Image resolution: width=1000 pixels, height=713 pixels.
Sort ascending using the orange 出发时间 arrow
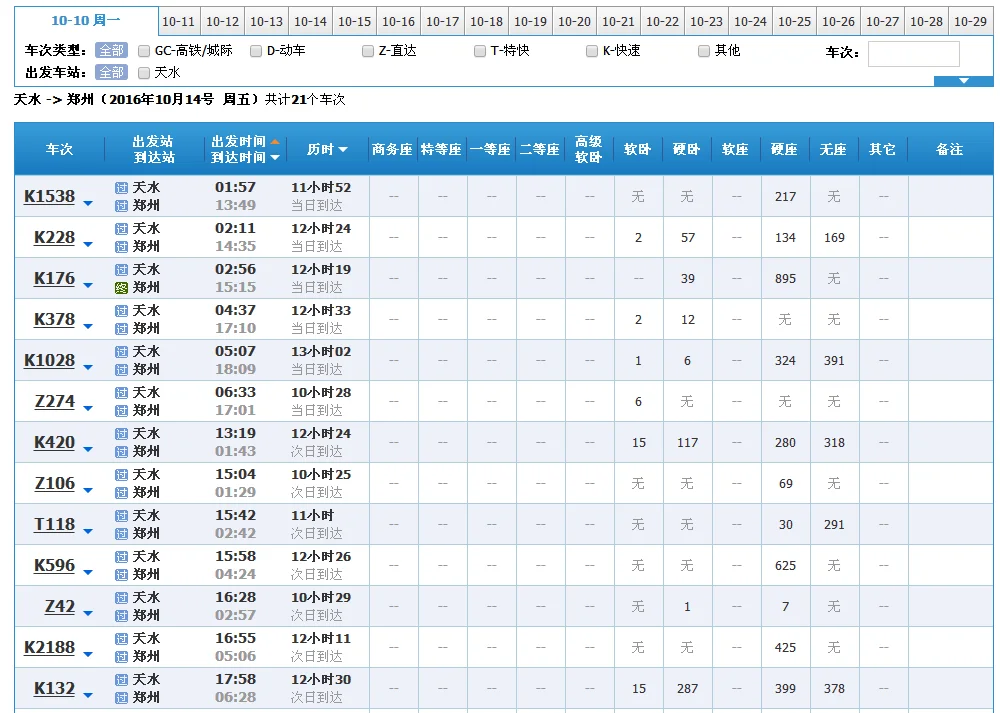(x=275, y=142)
